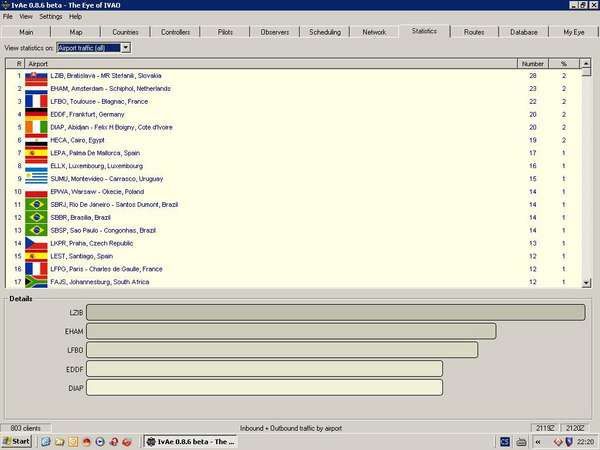Go to the Routes tab
This screenshot has height=450, width=600.
474,32
